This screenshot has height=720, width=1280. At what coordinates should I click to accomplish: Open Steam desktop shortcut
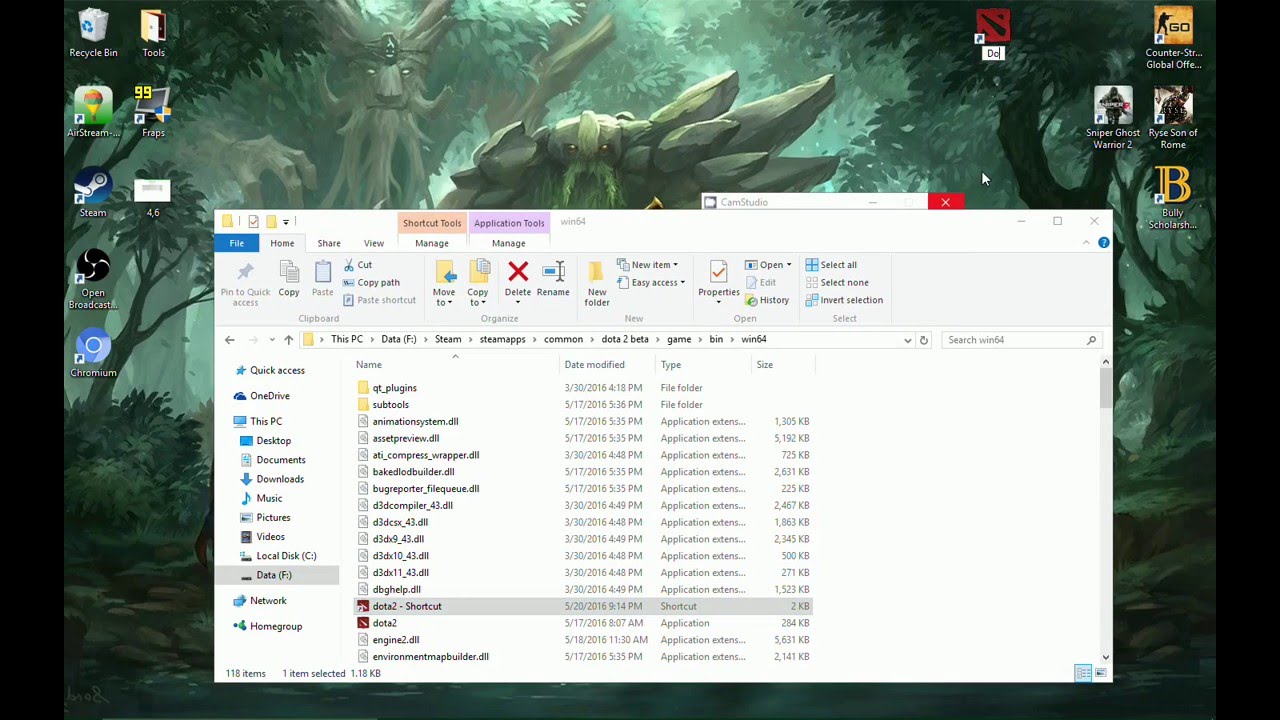(x=93, y=193)
